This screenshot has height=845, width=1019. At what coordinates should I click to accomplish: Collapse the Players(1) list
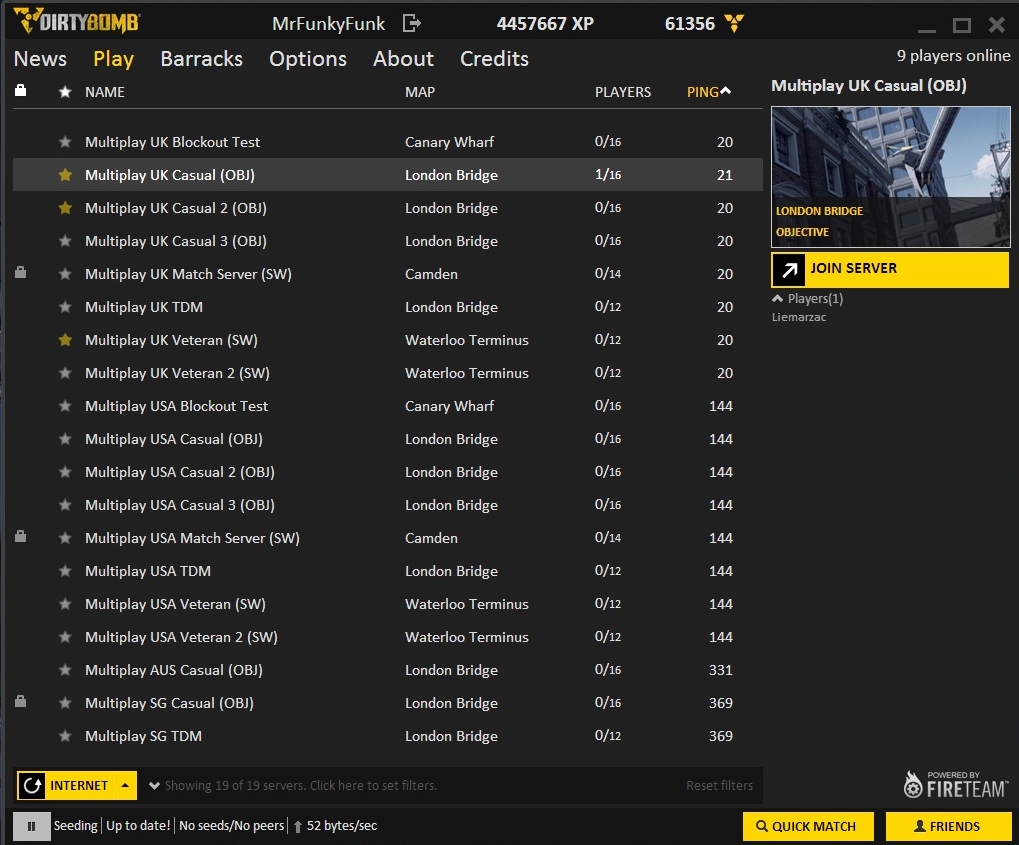tap(777, 298)
